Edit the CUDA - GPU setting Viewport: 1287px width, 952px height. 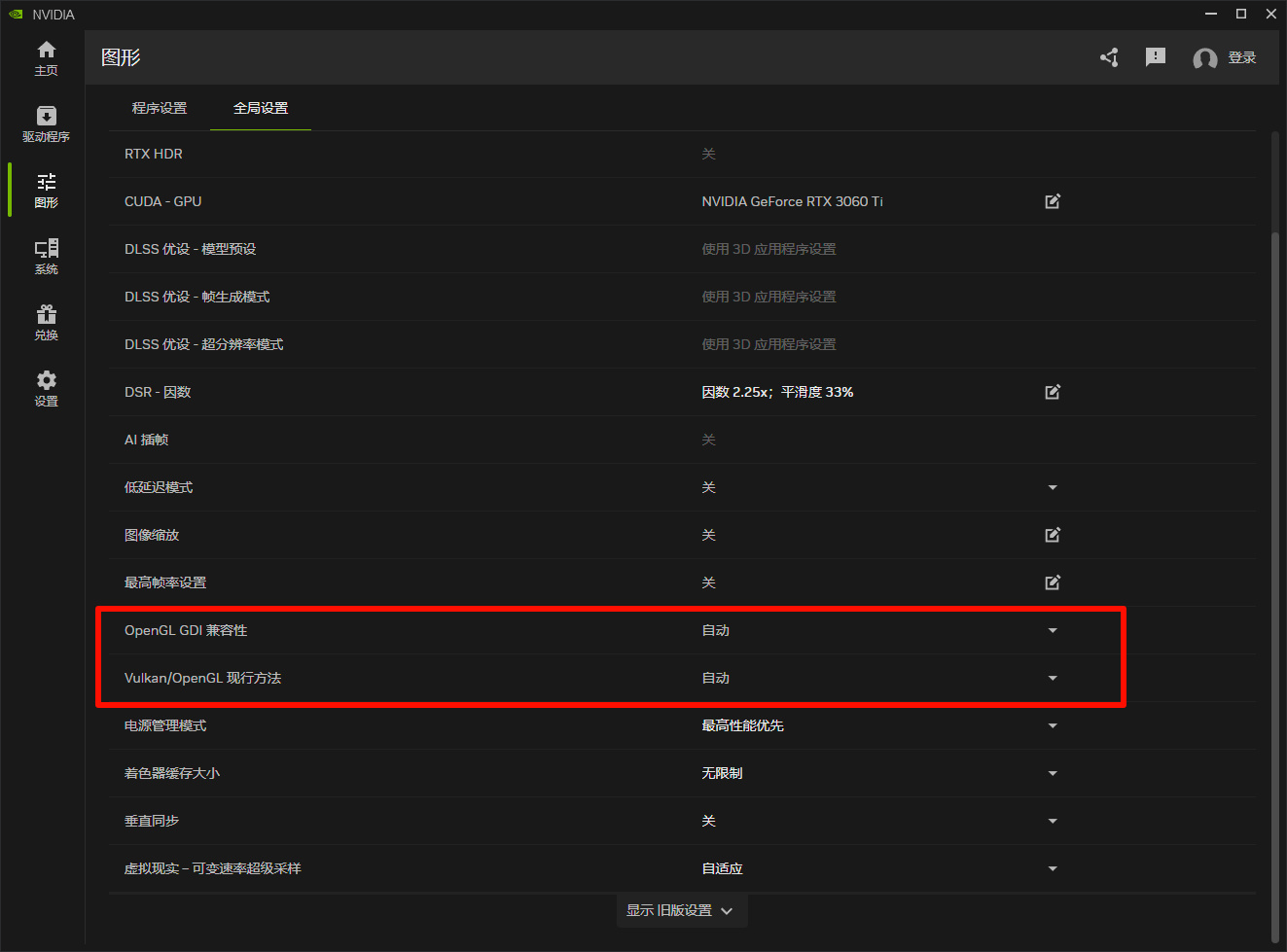tap(1053, 201)
